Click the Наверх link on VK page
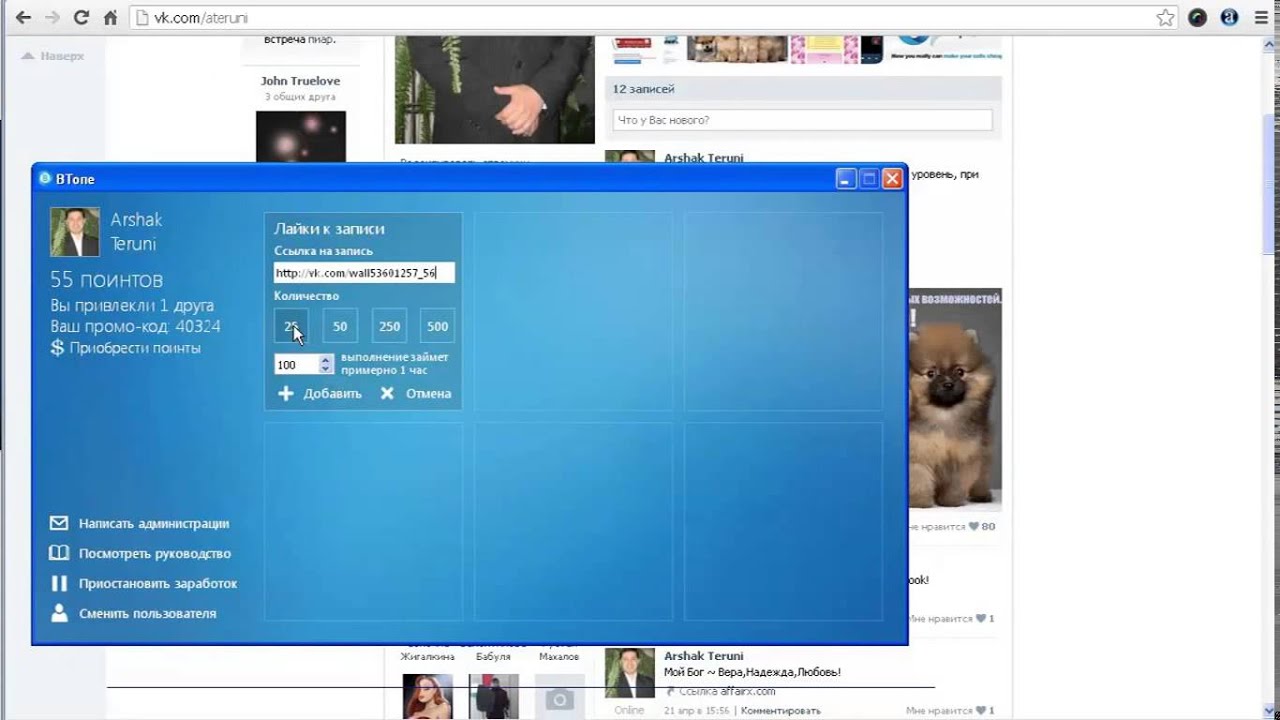 (x=53, y=56)
